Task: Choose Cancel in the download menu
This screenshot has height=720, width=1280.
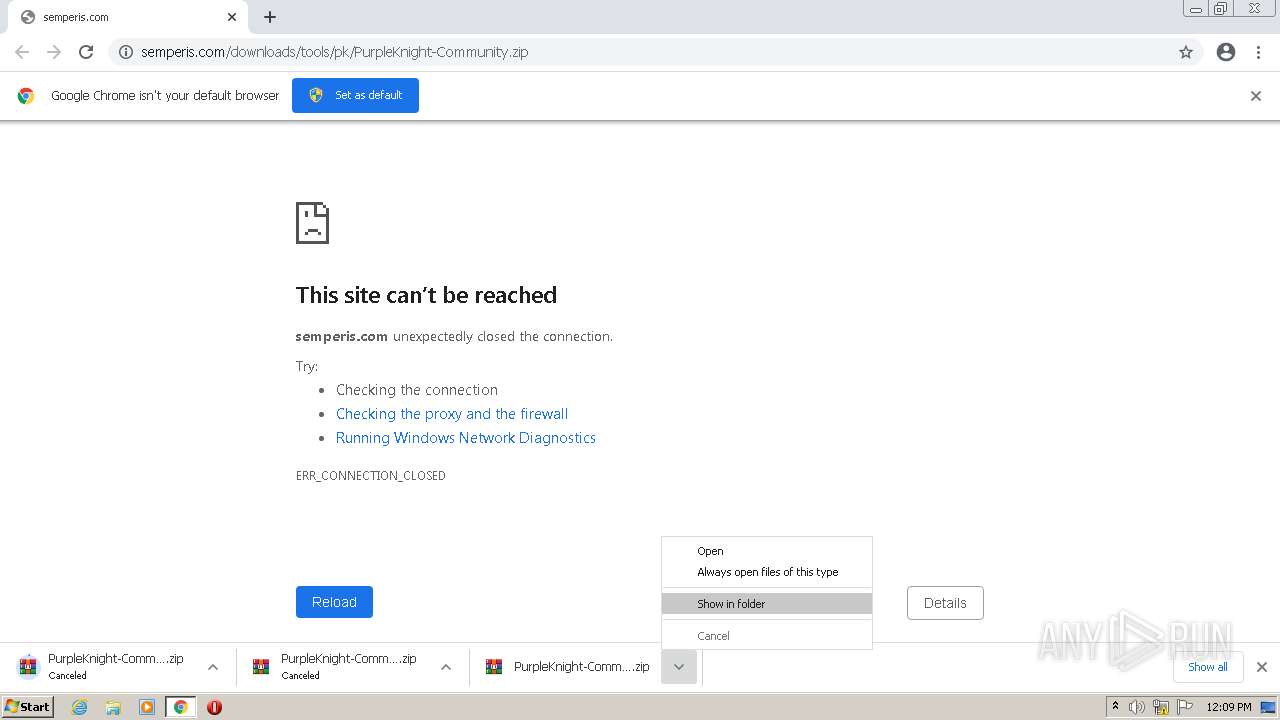Action: 767,636
